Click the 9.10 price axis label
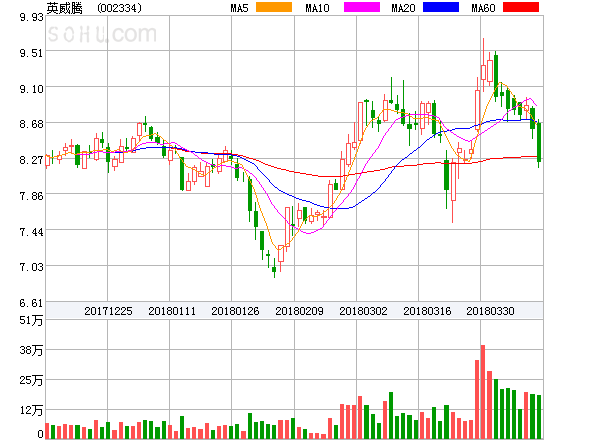 pyautogui.click(x=31, y=89)
